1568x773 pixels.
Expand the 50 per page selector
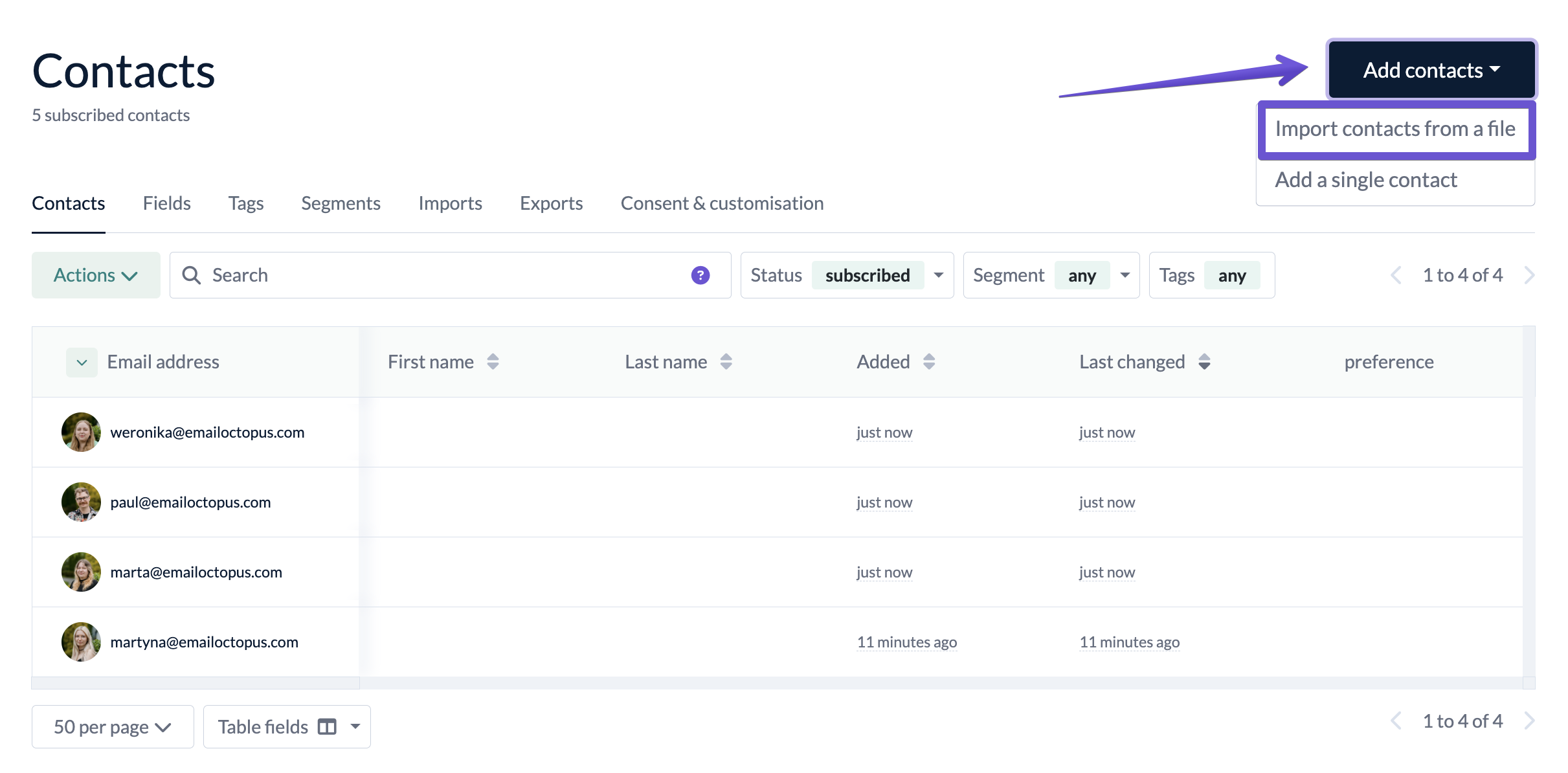[x=113, y=726]
